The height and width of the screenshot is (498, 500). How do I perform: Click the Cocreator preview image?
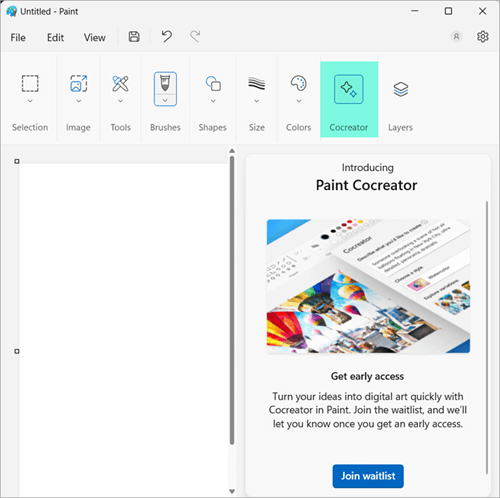point(368,286)
